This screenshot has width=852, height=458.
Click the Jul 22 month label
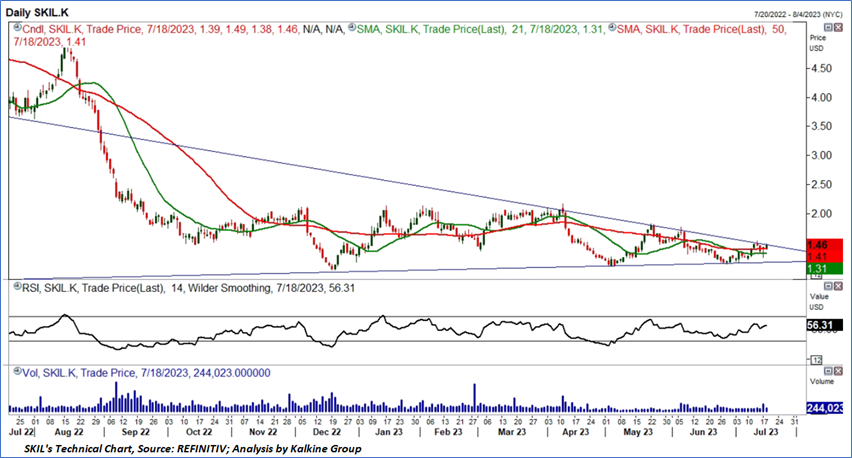[22, 432]
